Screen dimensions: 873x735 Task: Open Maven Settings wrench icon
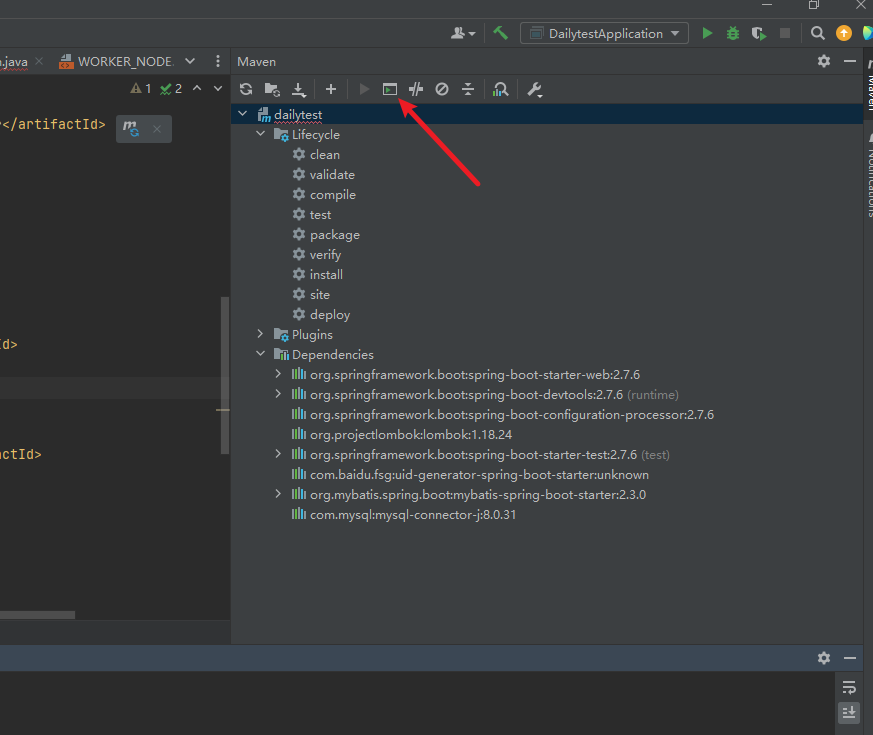click(535, 90)
